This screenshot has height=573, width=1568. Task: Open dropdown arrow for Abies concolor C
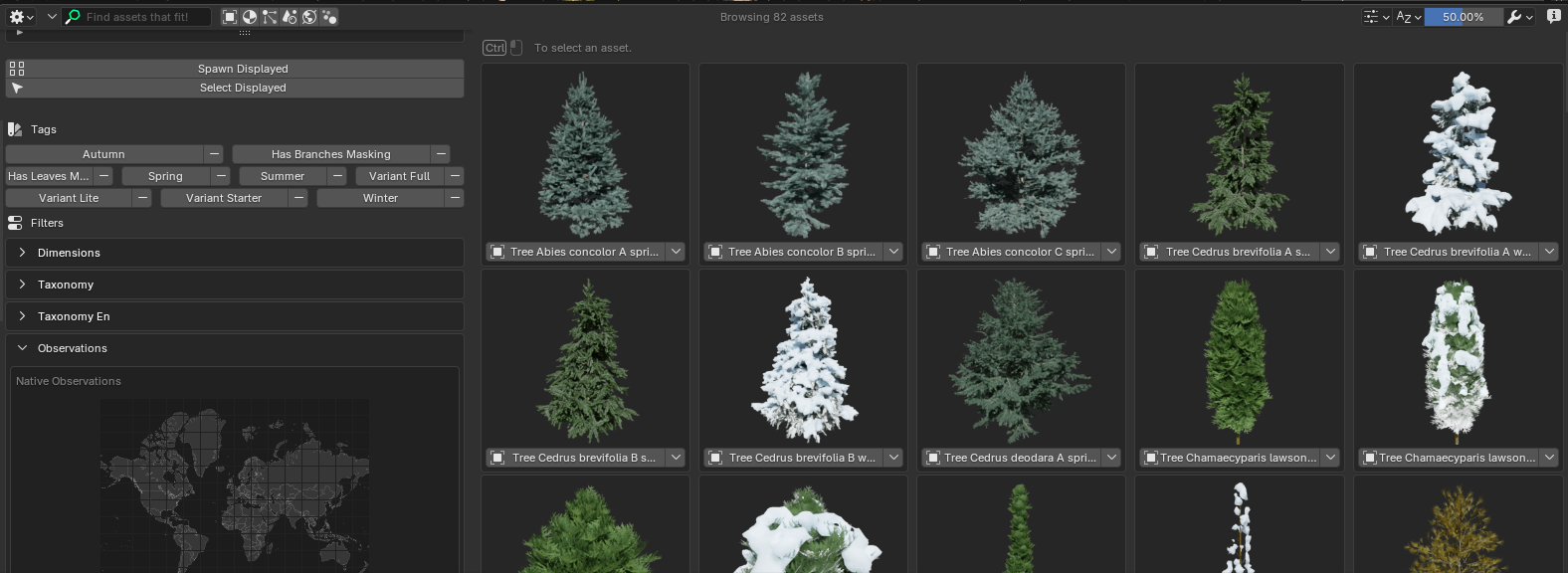point(1111,252)
